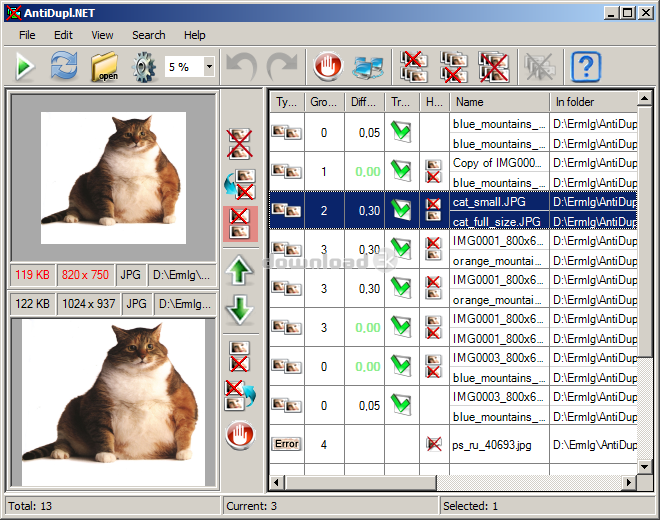Open options via gear icon

click(x=144, y=67)
